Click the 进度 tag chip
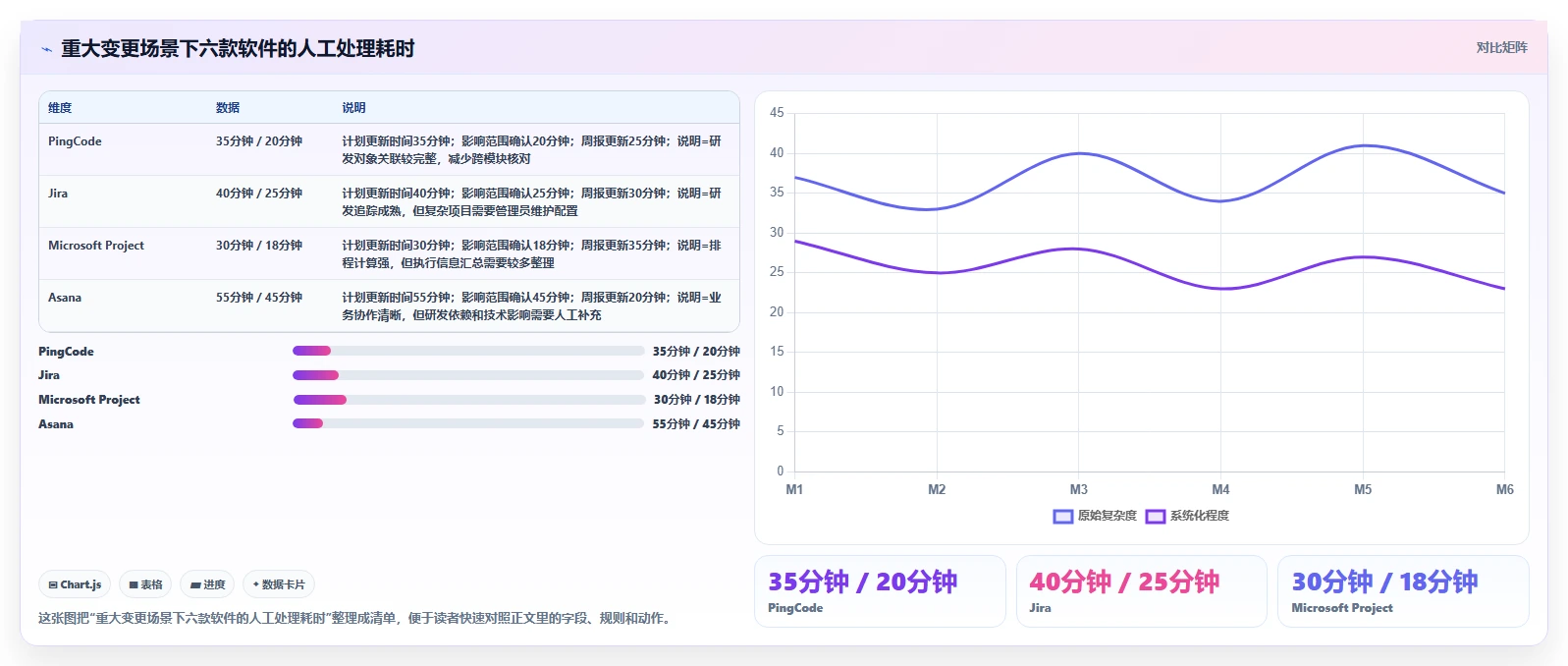 [x=207, y=584]
